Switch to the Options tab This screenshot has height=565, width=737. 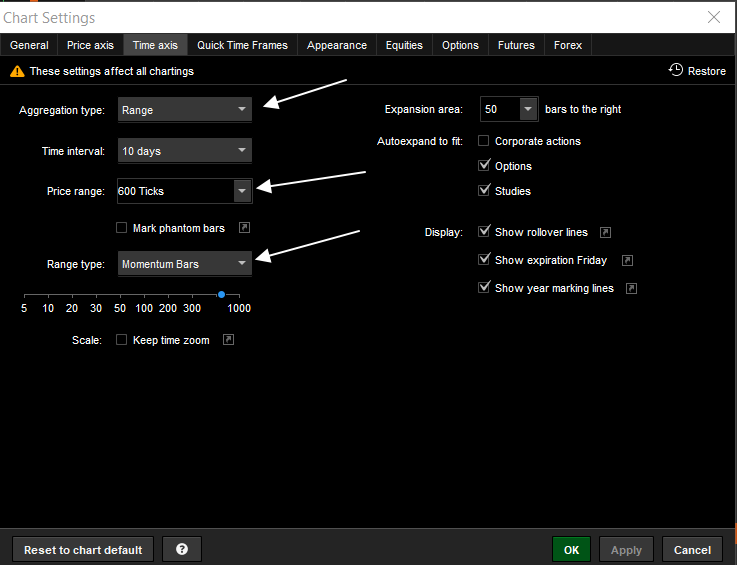460,45
